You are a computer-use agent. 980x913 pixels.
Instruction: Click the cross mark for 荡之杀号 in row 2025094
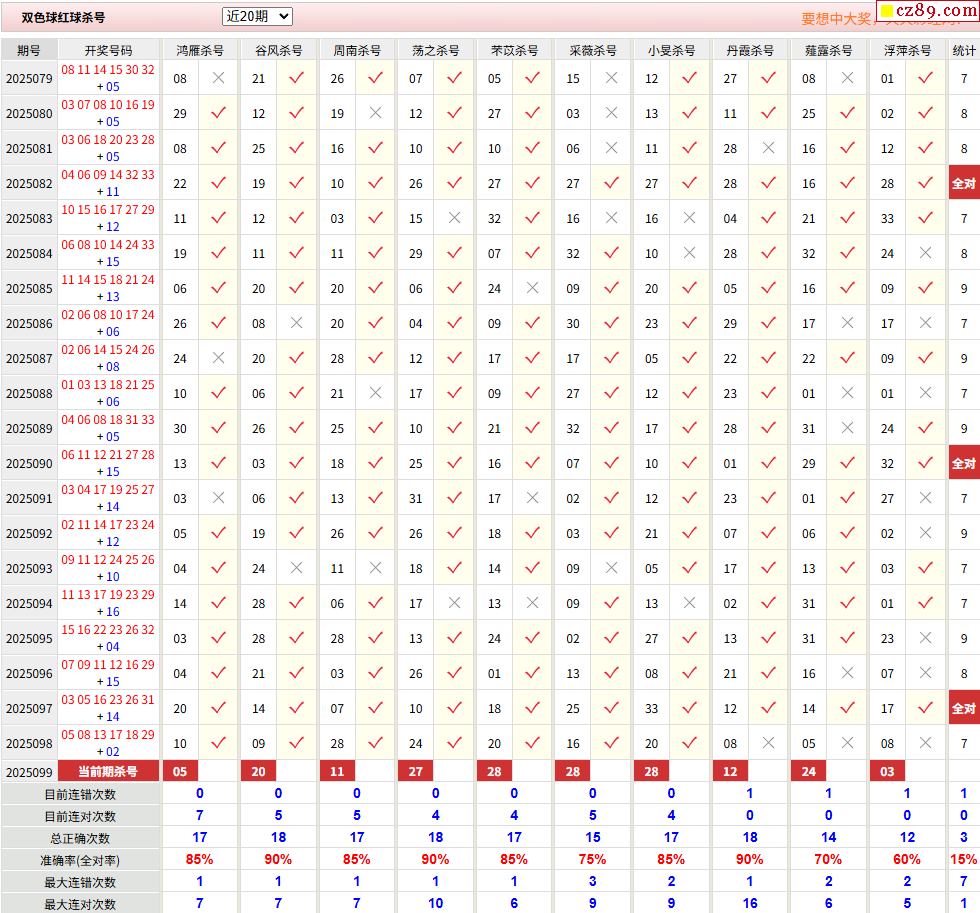(454, 603)
